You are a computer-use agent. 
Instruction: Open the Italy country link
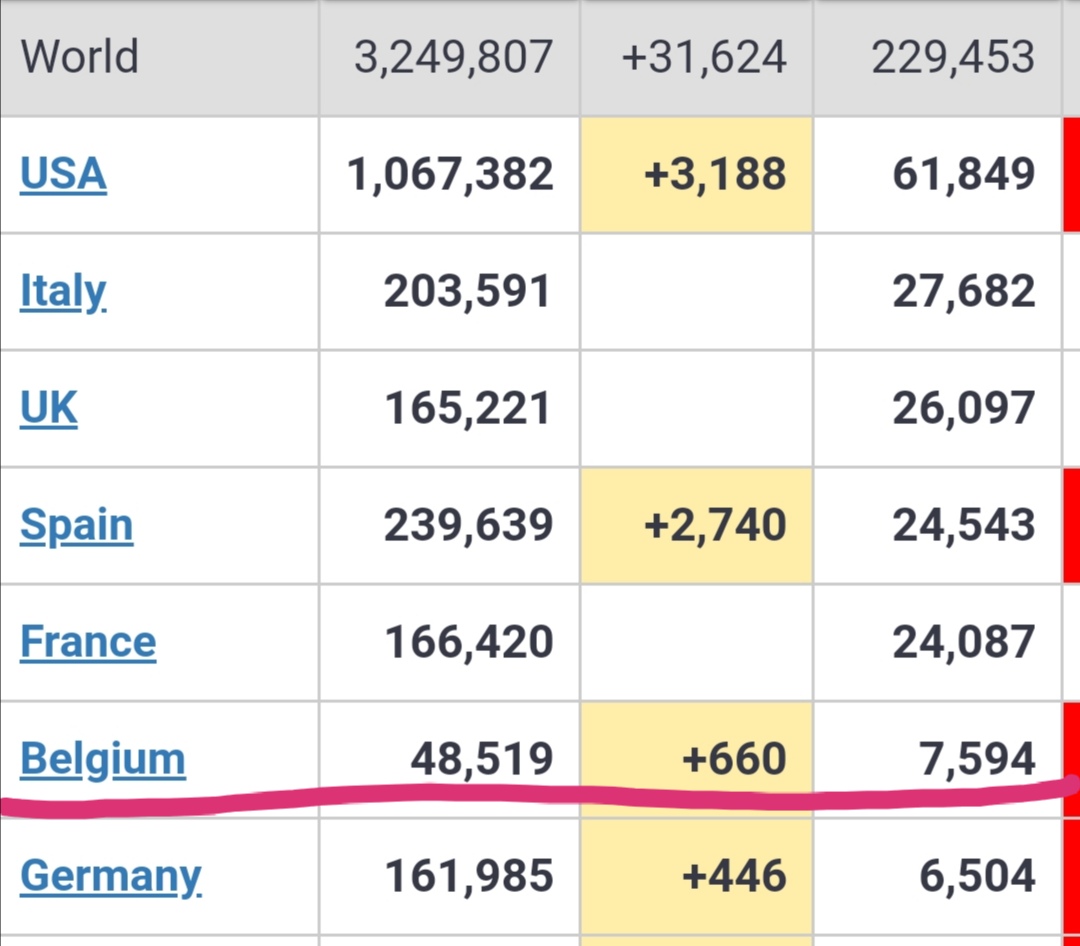point(63,291)
